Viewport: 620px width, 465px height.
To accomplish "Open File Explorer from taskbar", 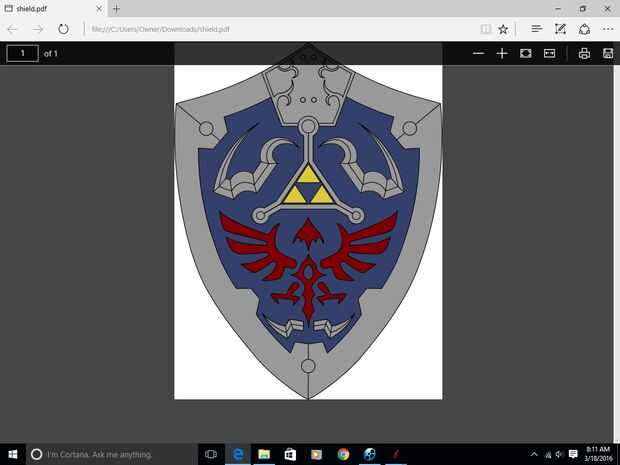I will (264, 454).
